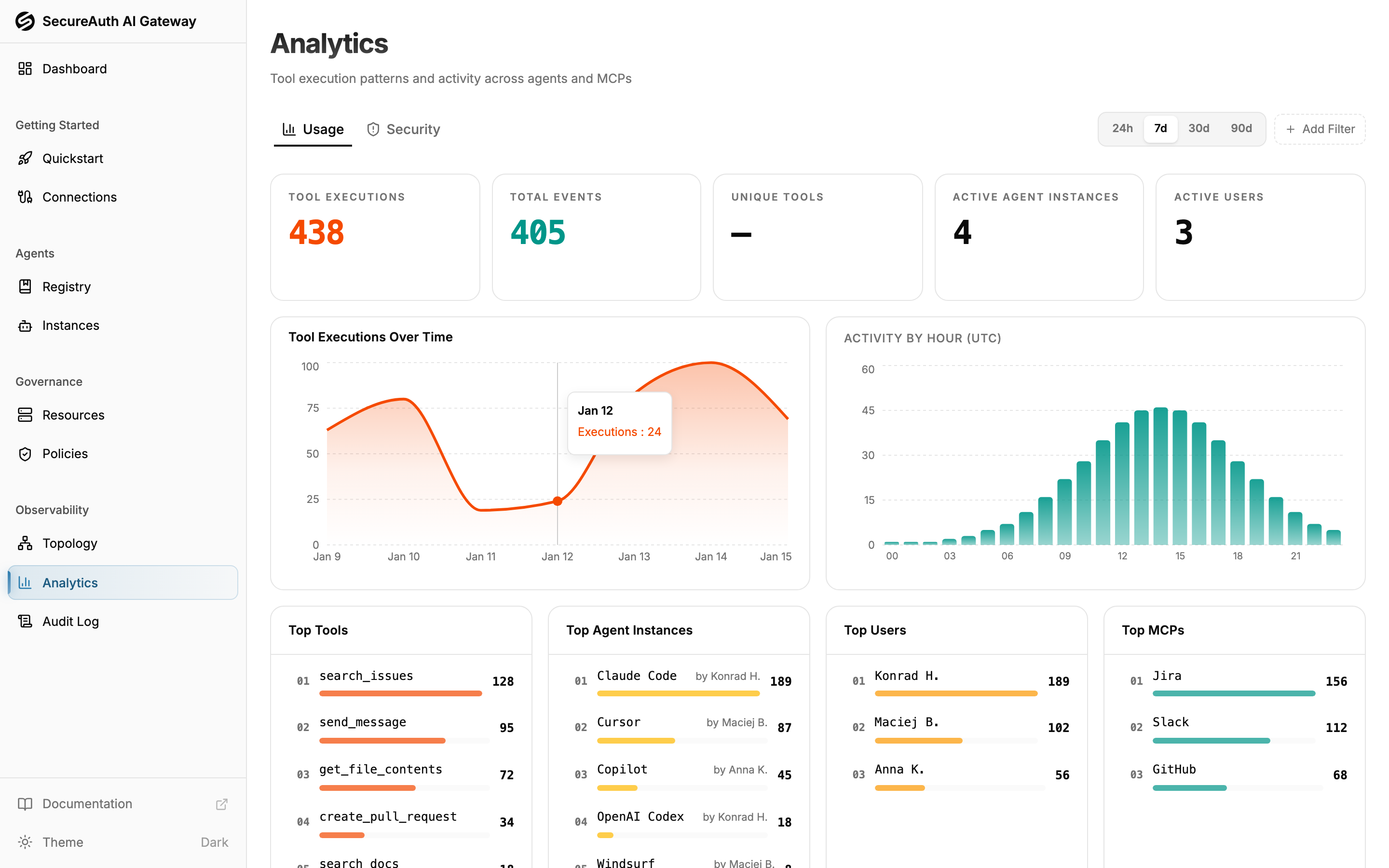The height and width of the screenshot is (868, 1389).
Task: Click the shield icon on Security tab
Action: (373, 129)
